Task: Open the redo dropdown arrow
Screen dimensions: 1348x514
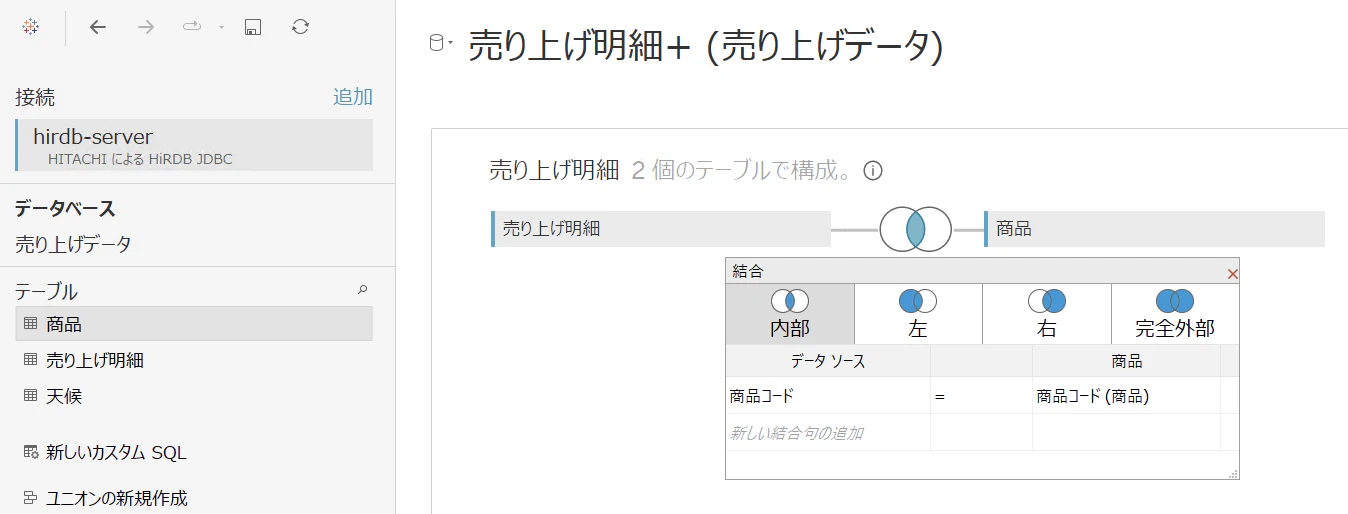Action: coord(220,27)
